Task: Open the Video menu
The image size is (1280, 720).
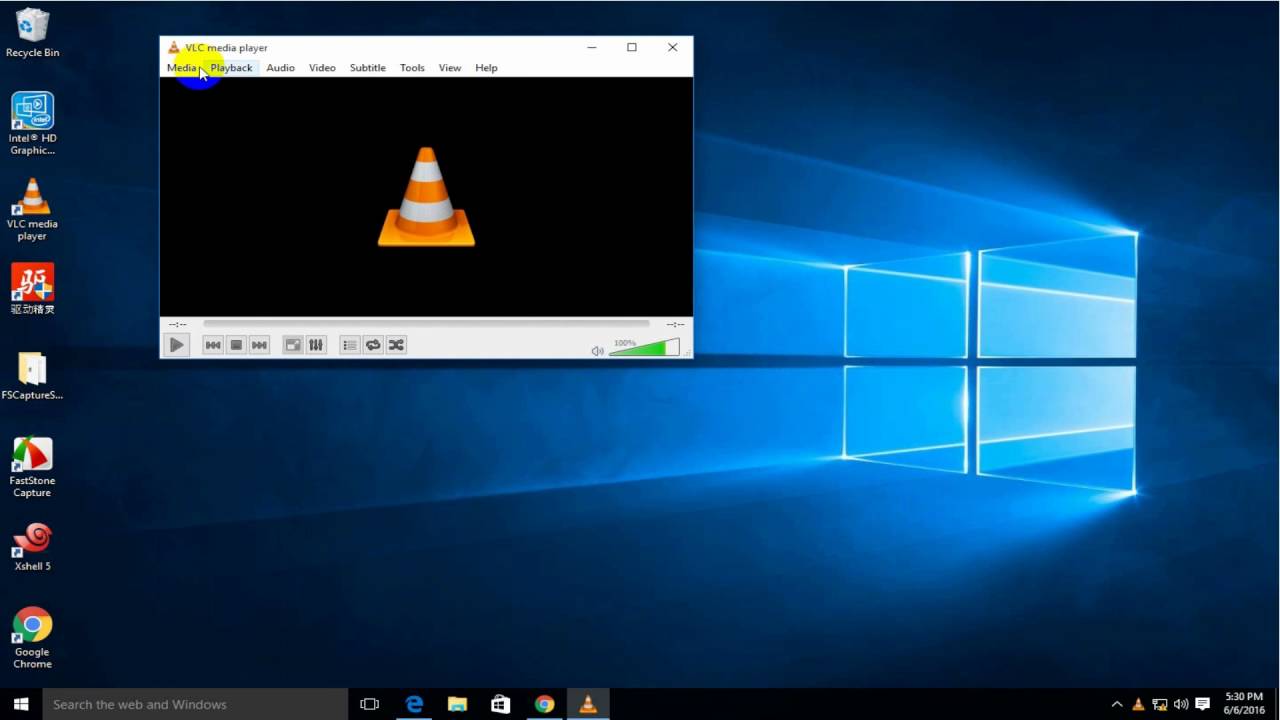Action: point(322,68)
